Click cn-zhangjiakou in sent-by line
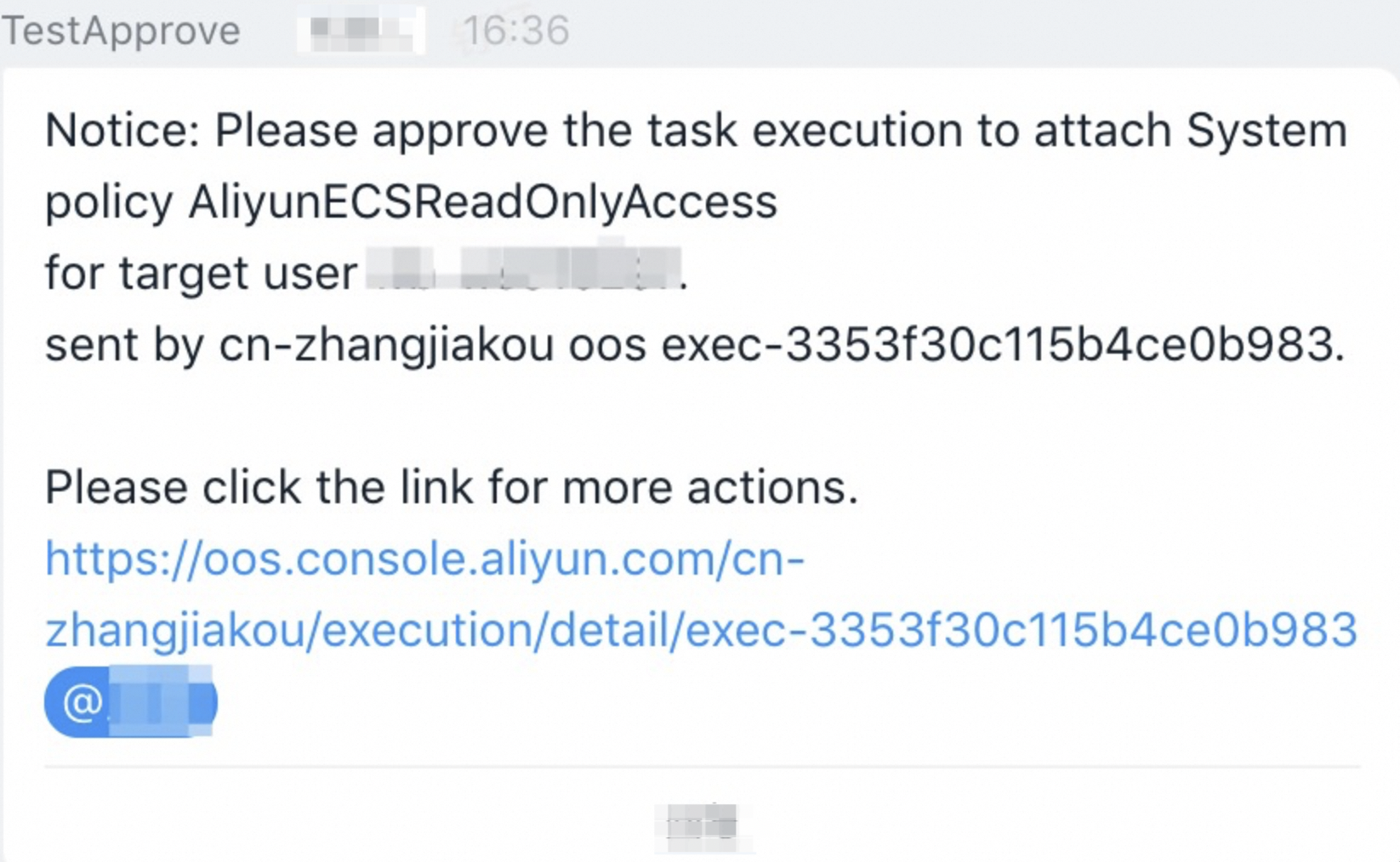1400x862 pixels. point(387,346)
